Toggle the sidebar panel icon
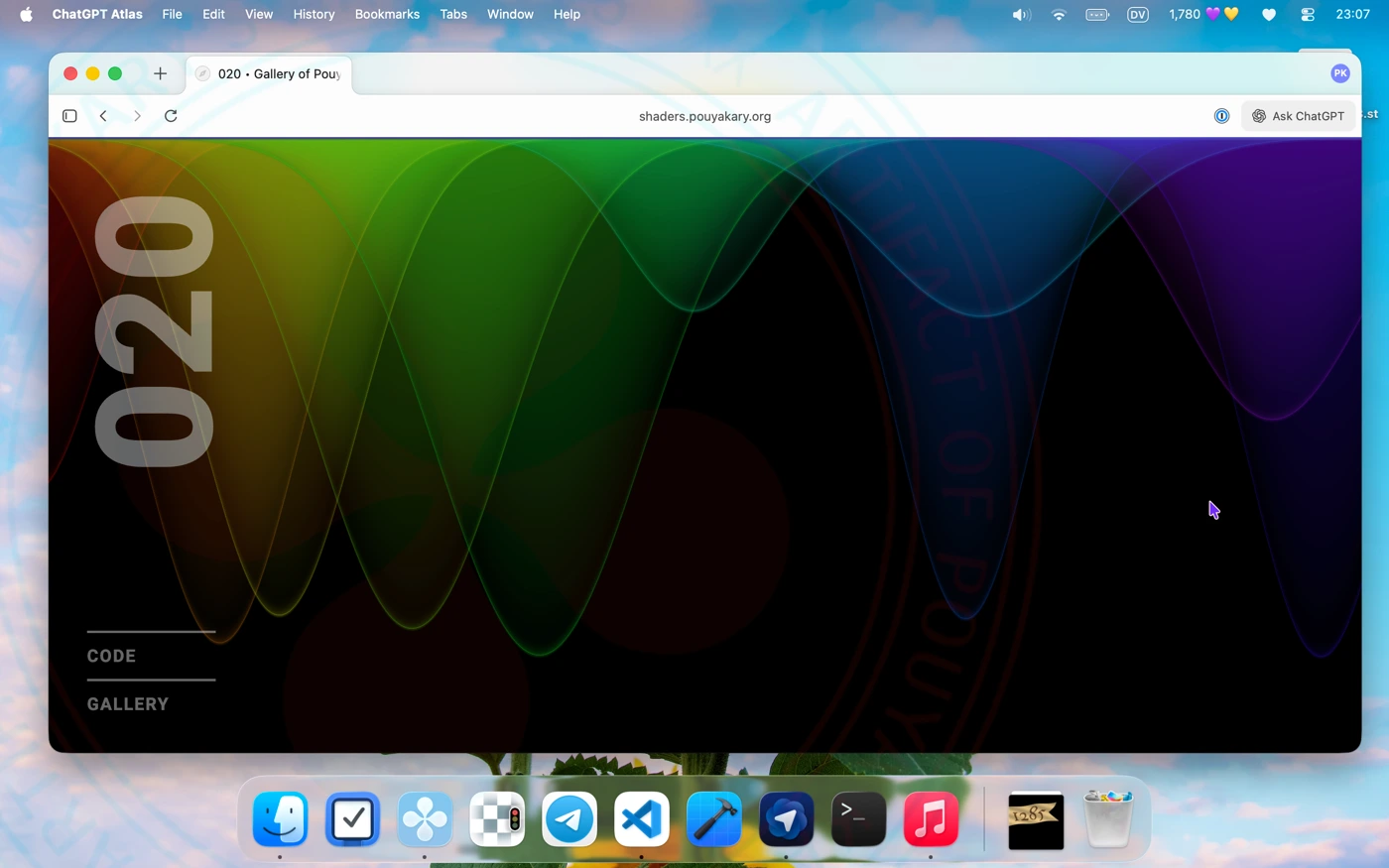 coord(69,116)
